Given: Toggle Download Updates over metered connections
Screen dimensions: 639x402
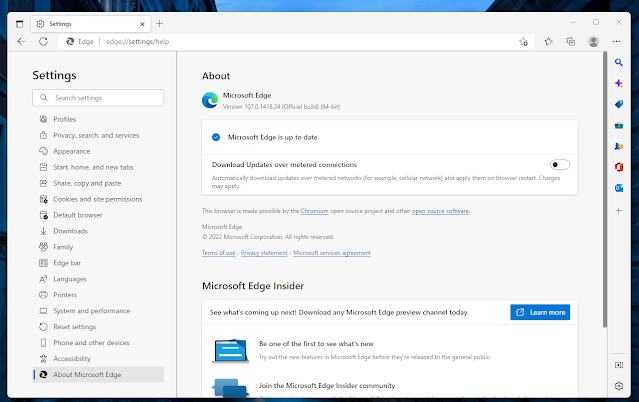Looking at the screenshot, I should (560, 164).
